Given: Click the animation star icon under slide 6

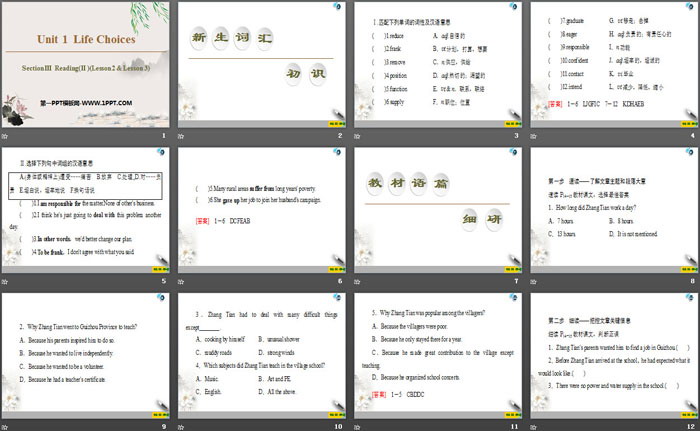Looking at the screenshot, I should point(181,281).
